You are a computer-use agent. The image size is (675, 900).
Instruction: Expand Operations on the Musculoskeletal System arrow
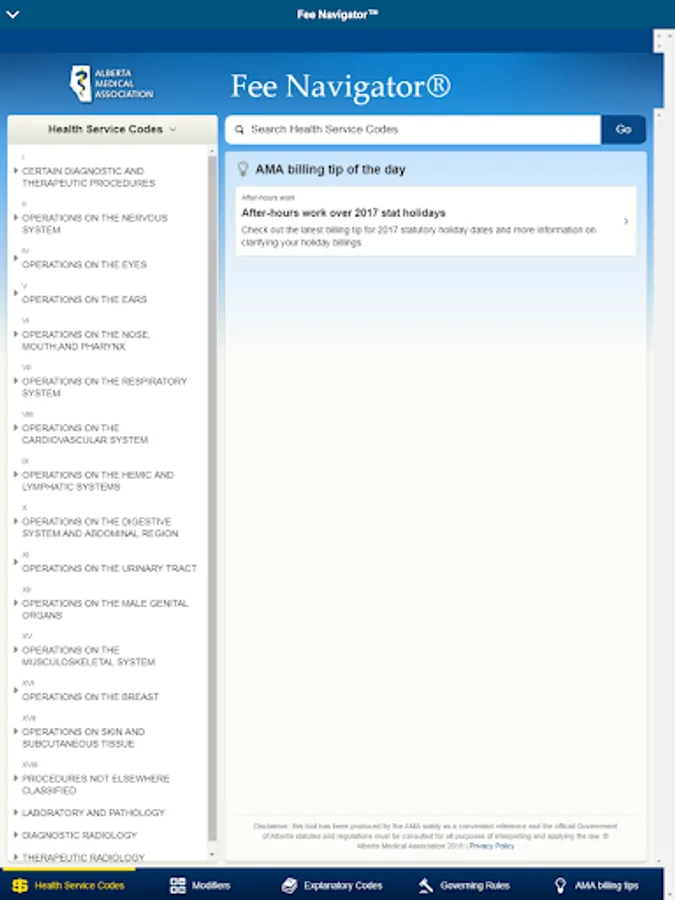15,650
